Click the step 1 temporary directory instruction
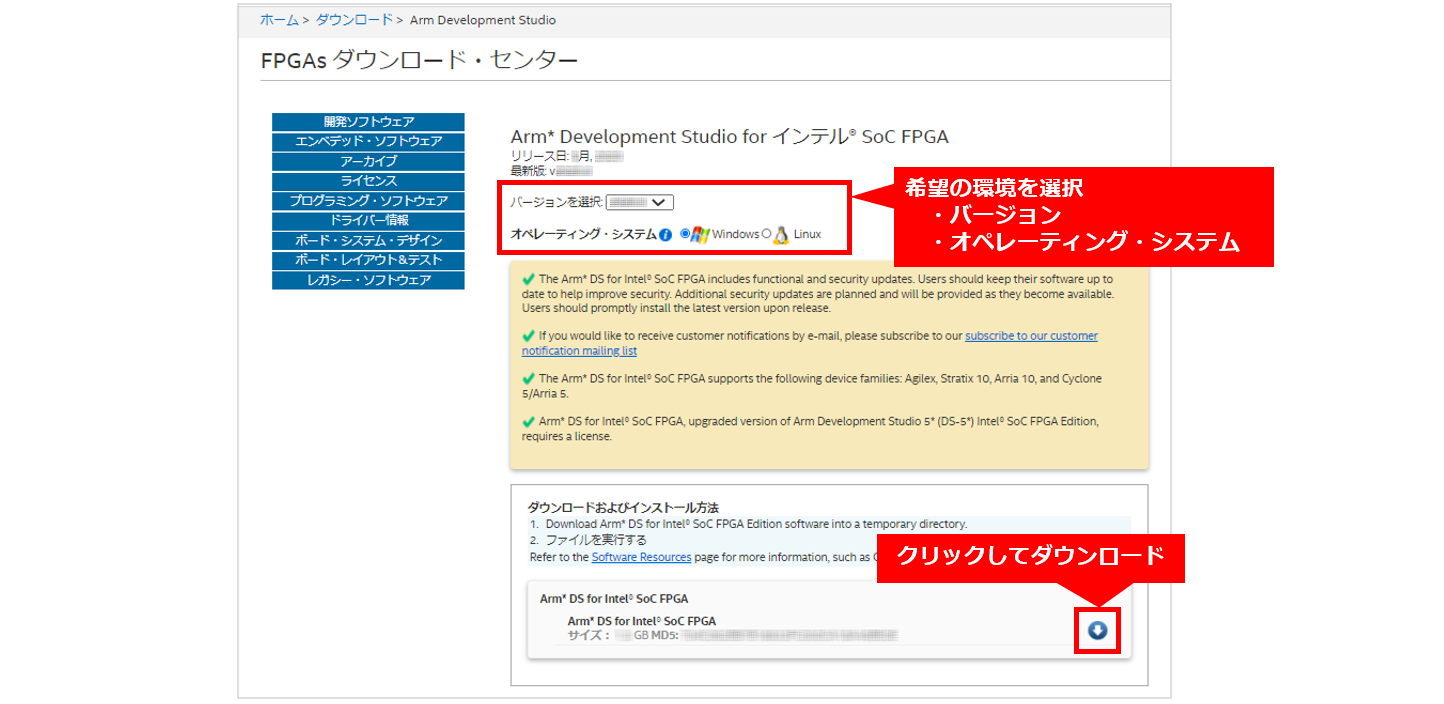The width and height of the screenshot is (1444, 704). click(x=756, y=524)
